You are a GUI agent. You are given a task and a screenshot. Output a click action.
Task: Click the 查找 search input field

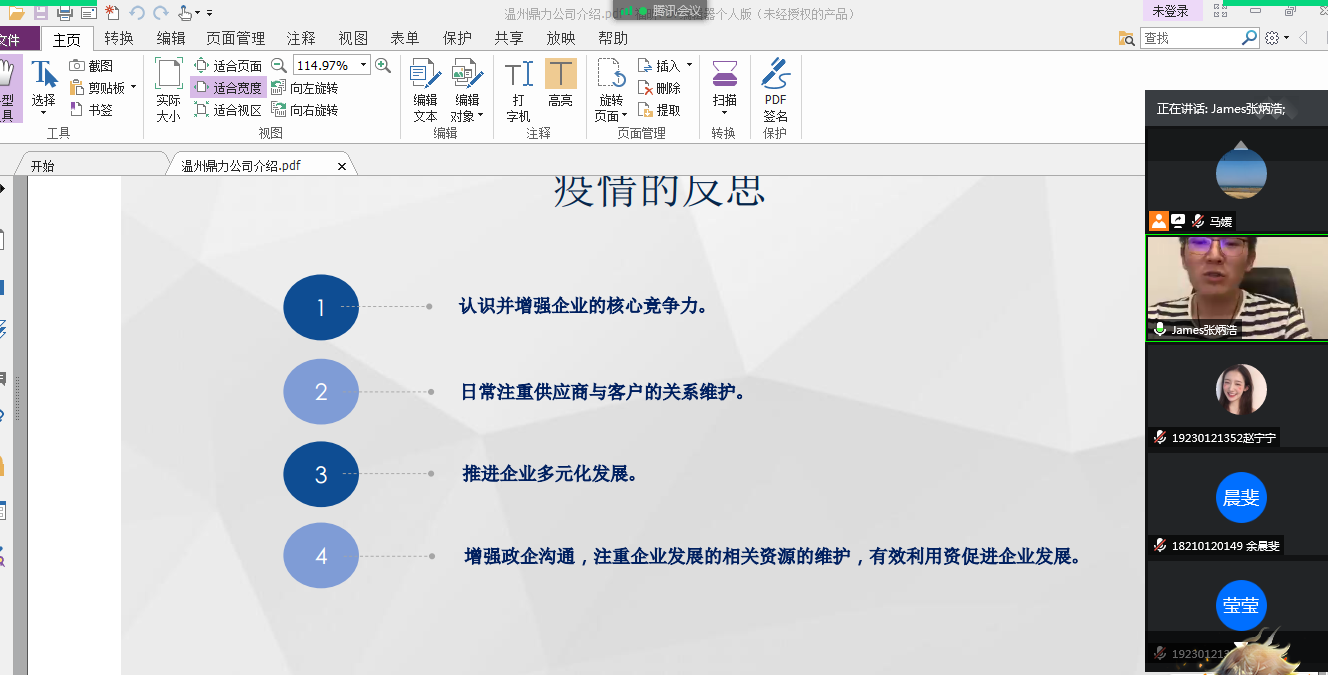[1190, 38]
